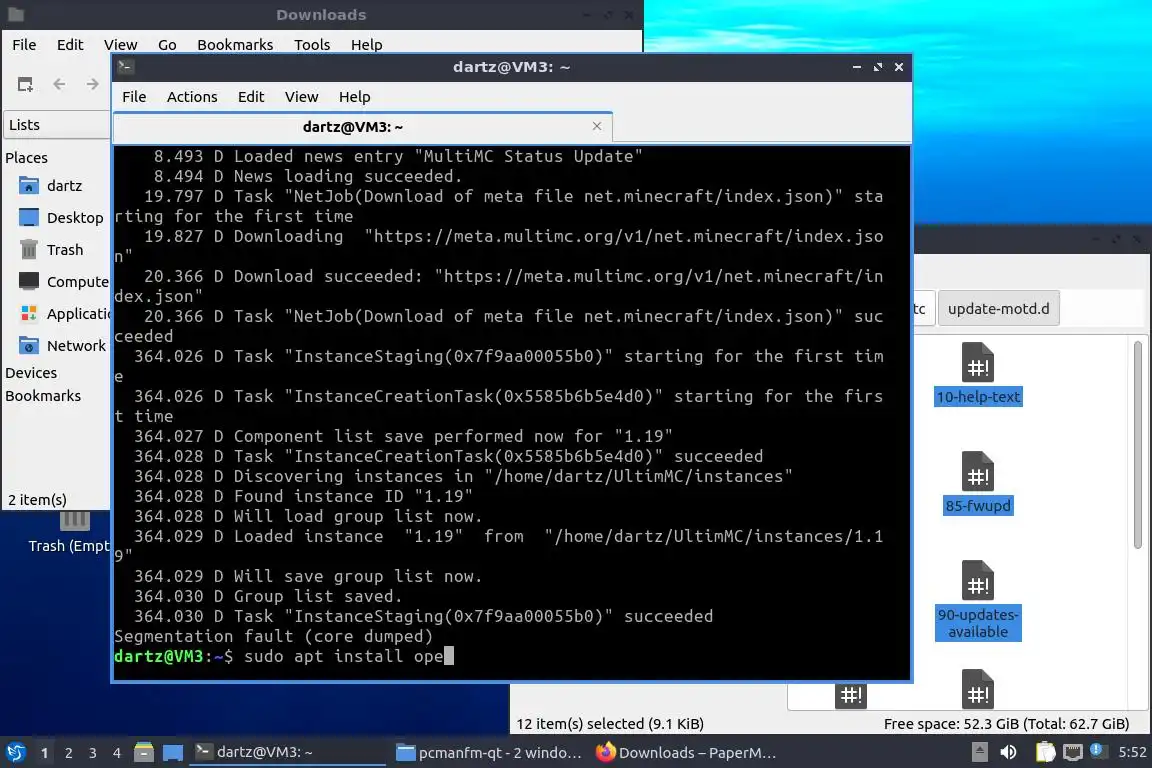Click the file manager vertical scrollbar
The image size is (1152, 768).
pos(1137,445)
